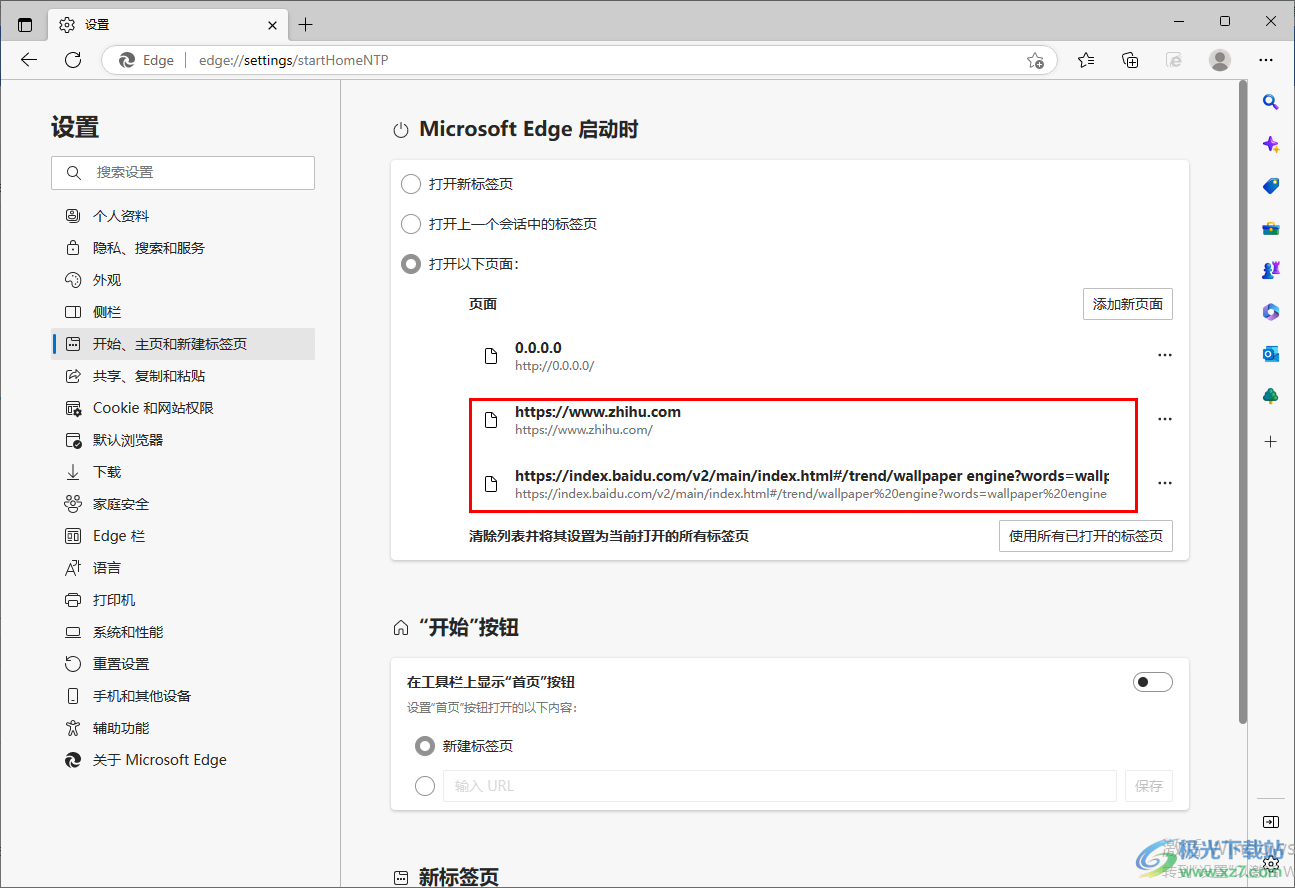Image resolution: width=1295 pixels, height=888 pixels.
Task: Select 打开以下页面 radio option
Action: point(410,264)
